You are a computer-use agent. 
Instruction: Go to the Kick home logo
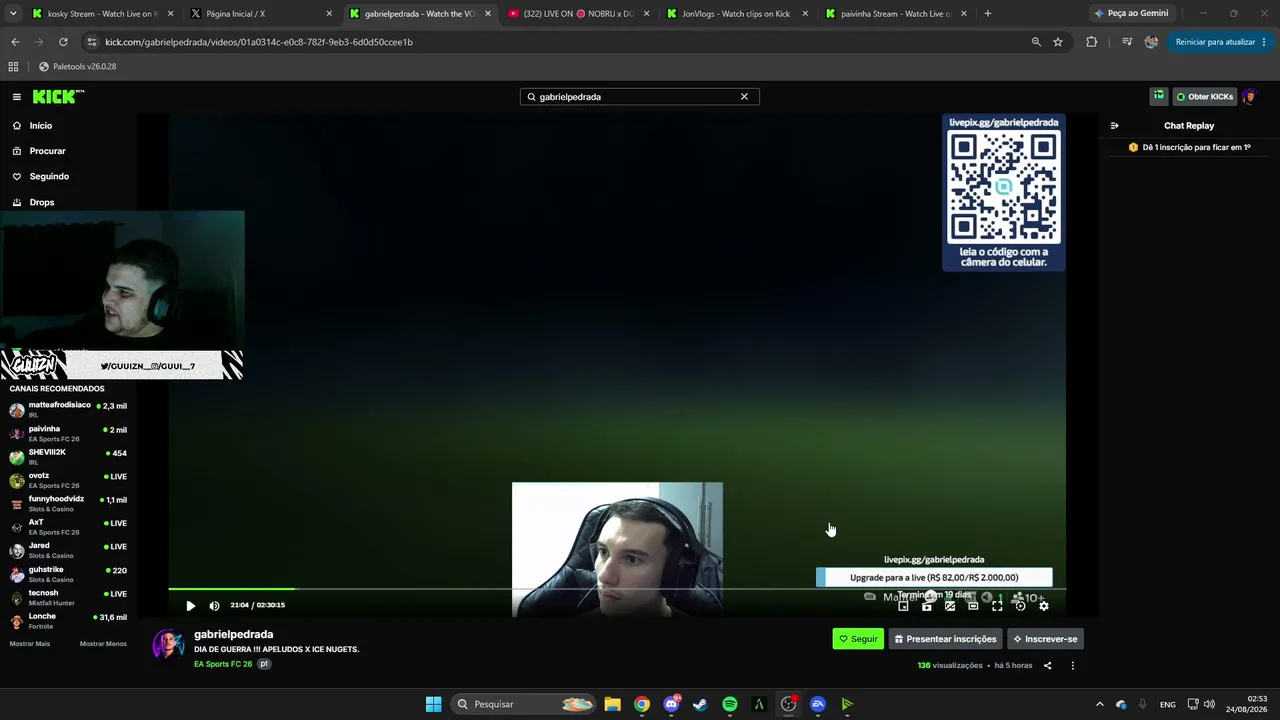[x=58, y=97]
